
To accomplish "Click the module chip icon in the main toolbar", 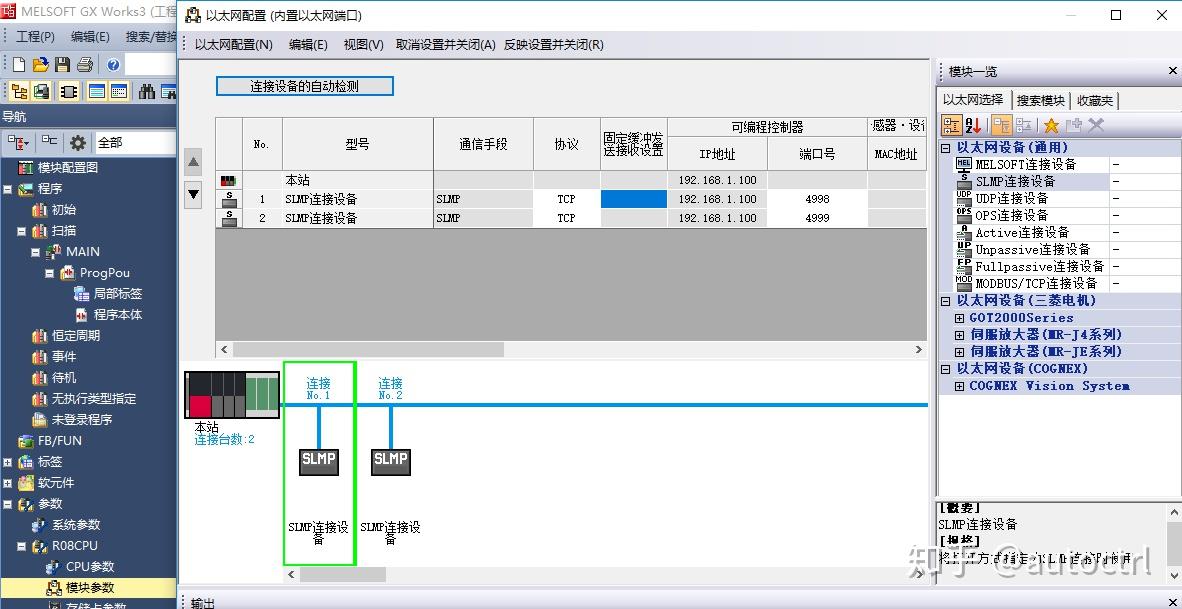I will (68, 92).
